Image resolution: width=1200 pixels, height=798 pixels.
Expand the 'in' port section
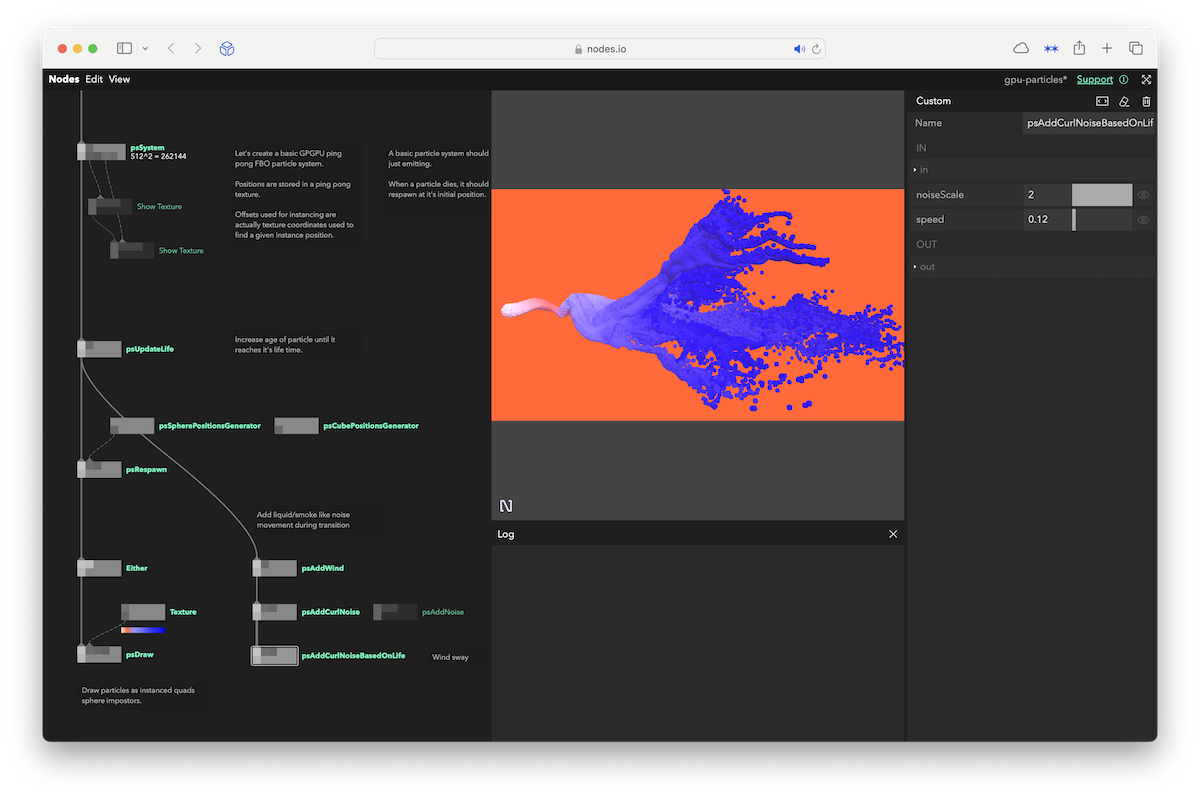point(916,170)
